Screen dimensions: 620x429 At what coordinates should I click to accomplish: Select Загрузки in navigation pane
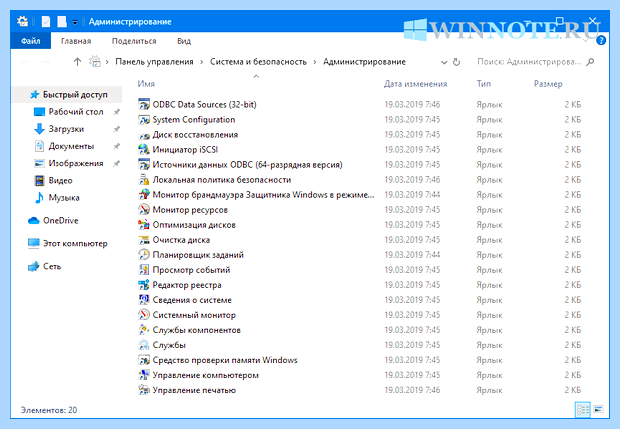66,129
